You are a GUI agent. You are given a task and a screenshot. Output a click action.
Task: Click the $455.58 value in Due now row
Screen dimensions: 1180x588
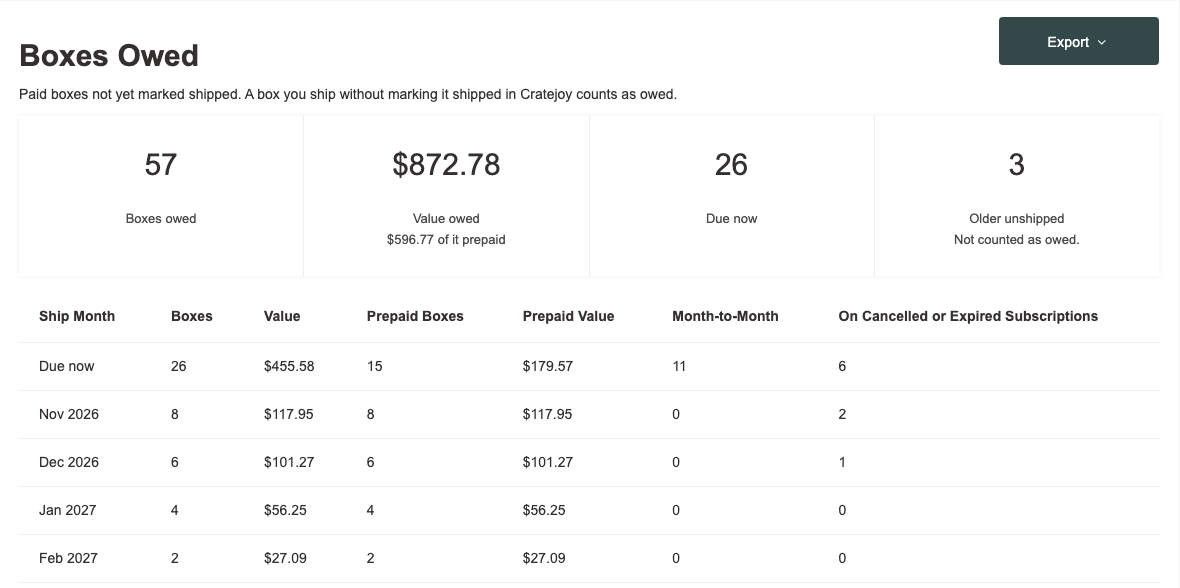tap(289, 367)
